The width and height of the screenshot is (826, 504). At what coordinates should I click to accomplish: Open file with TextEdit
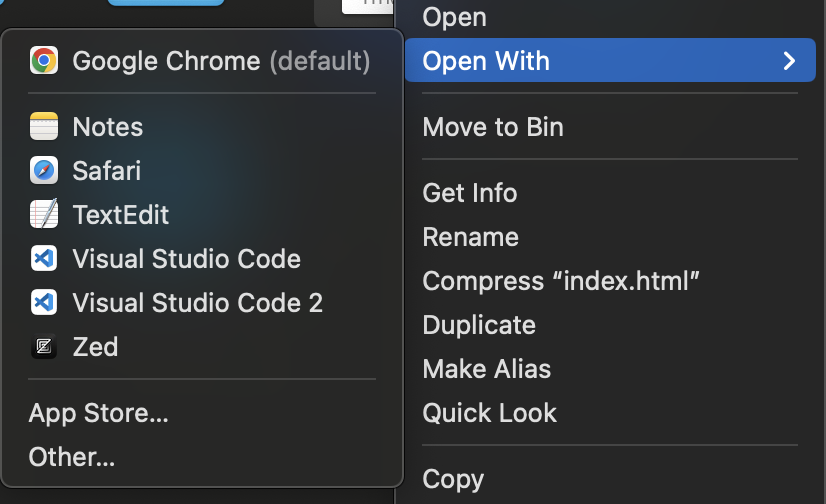coord(202,214)
